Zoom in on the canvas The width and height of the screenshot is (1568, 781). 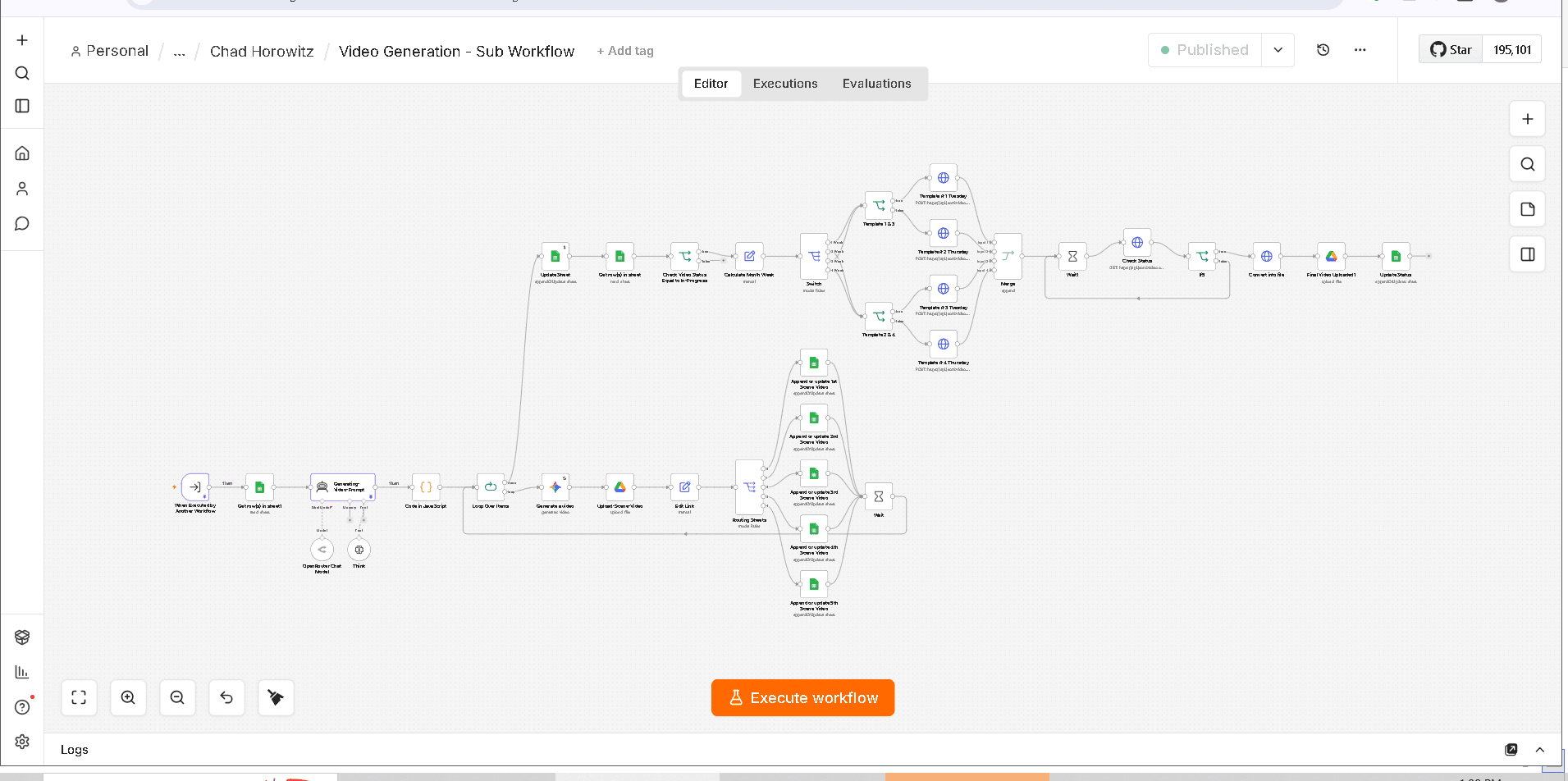pos(128,697)
